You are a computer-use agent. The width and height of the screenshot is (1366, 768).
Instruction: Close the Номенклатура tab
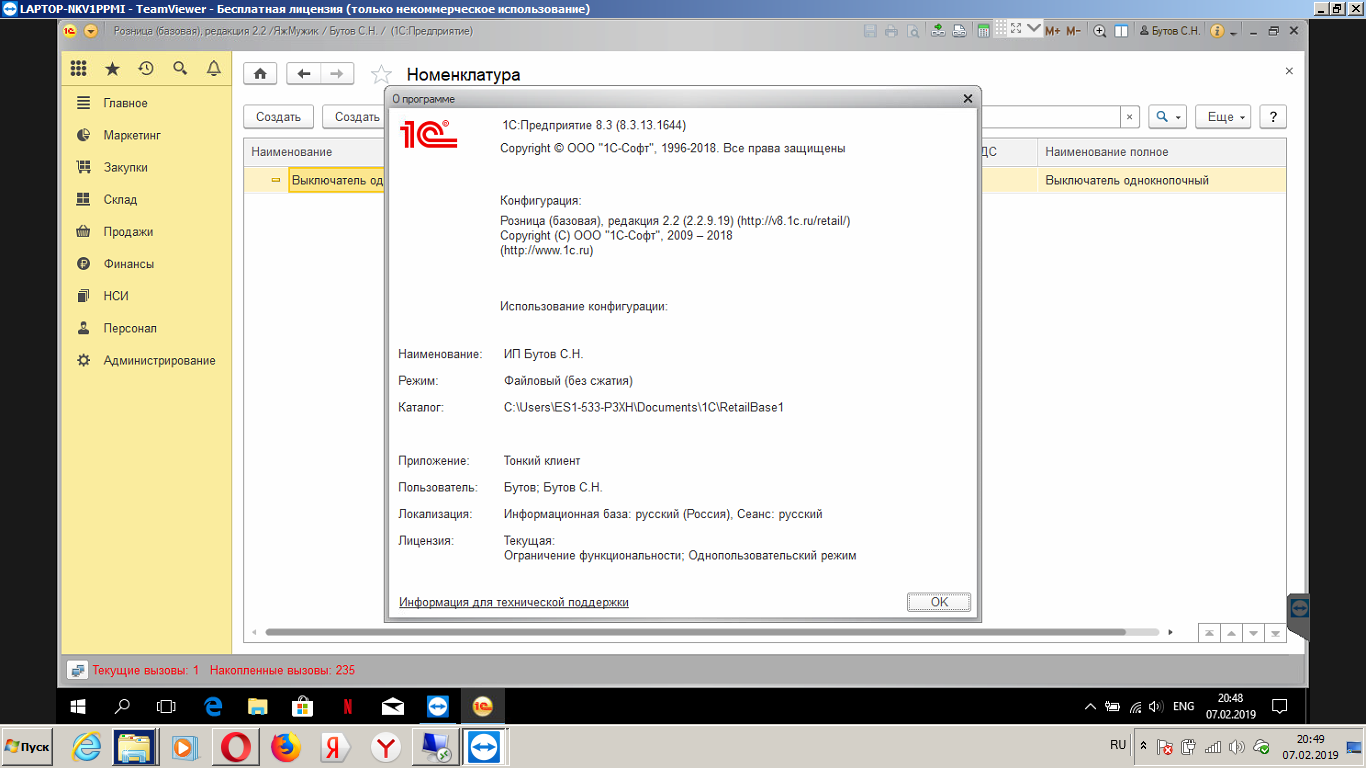[1289, 71]
